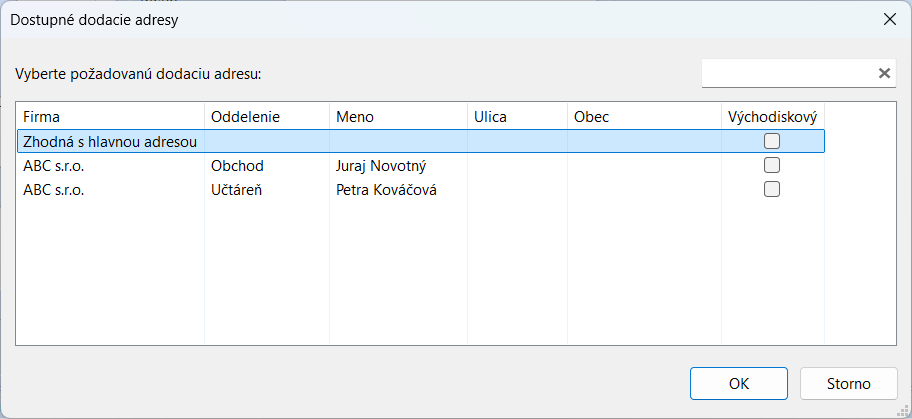Toggle Východiskový checkbox for Petra Kováčová row
Viewport: 912px width, 419px height.
point(772,189)
